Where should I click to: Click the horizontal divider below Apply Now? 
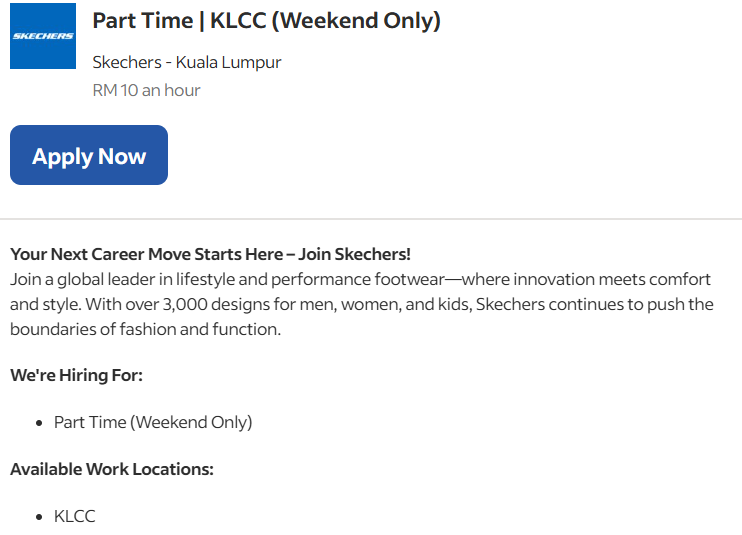coord(371,218)
